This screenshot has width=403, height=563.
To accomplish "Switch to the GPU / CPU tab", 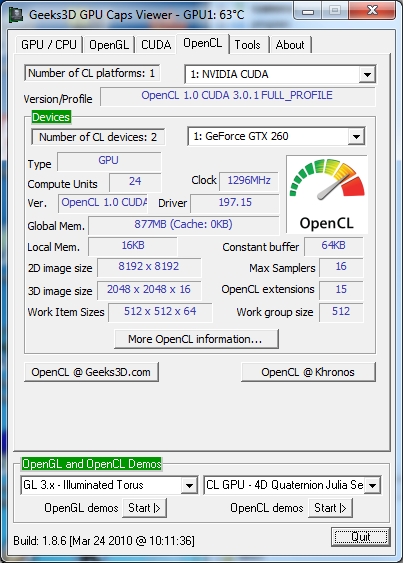I will coord(49,45).
